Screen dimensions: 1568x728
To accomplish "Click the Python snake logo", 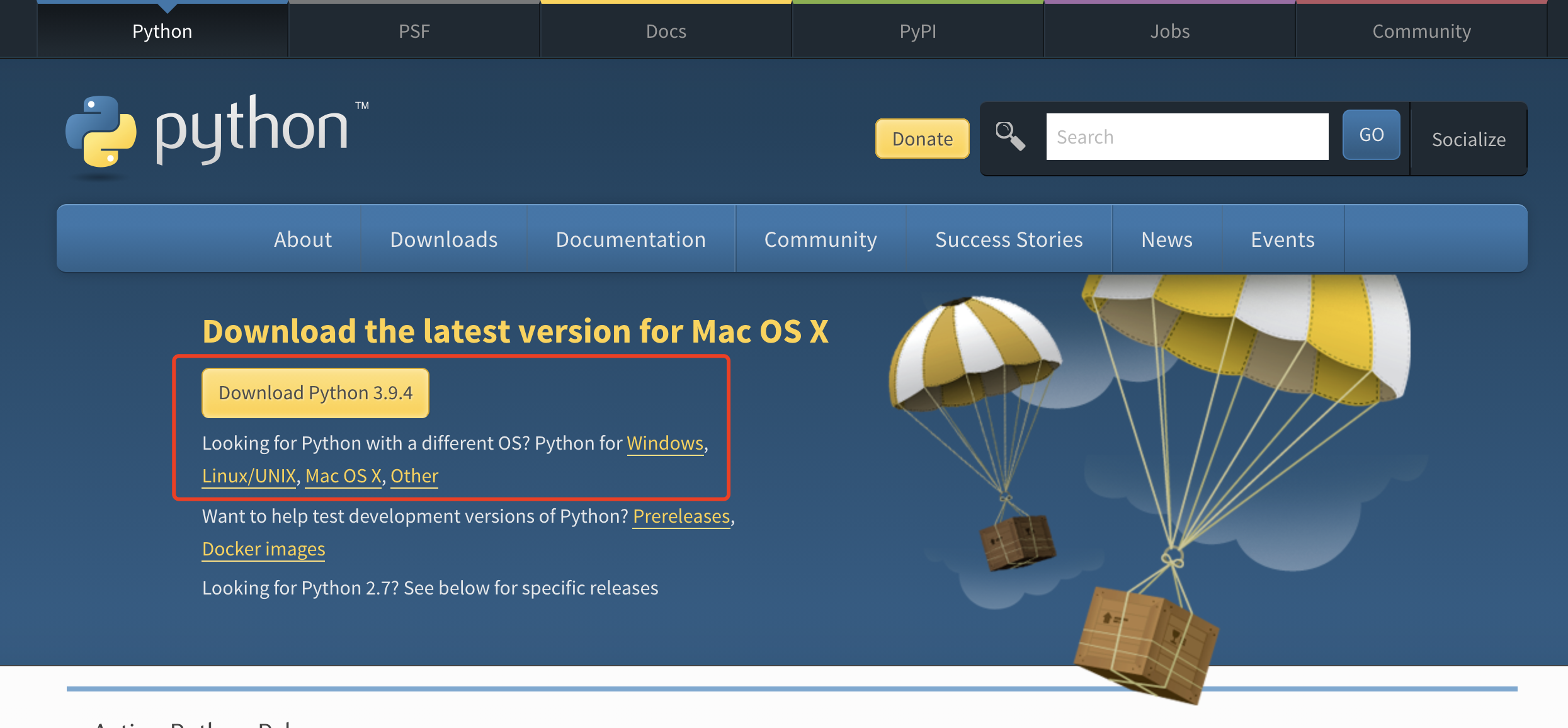I will click(101, 132).
